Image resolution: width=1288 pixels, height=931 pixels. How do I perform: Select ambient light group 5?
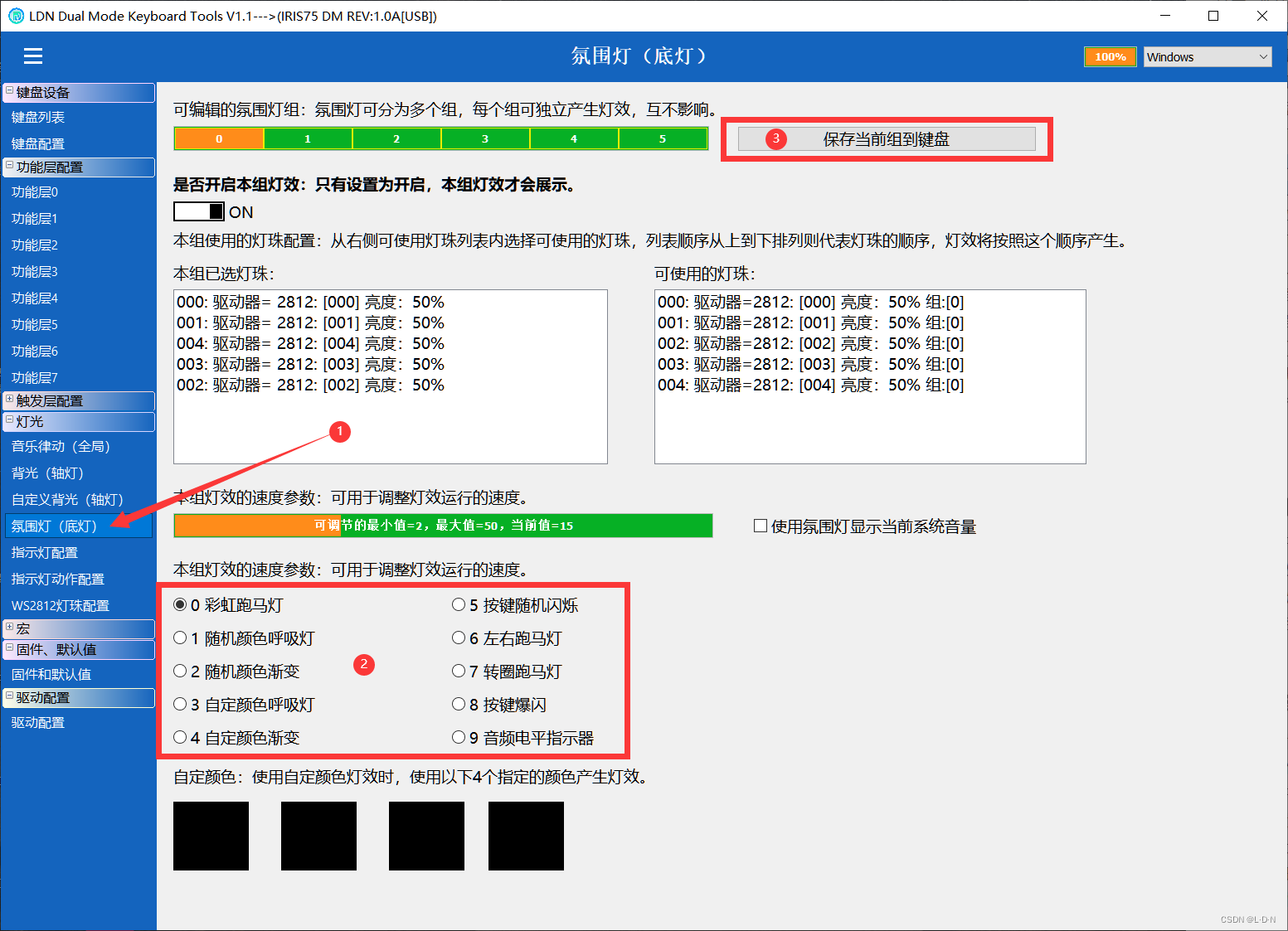click(x=663, y=138)
